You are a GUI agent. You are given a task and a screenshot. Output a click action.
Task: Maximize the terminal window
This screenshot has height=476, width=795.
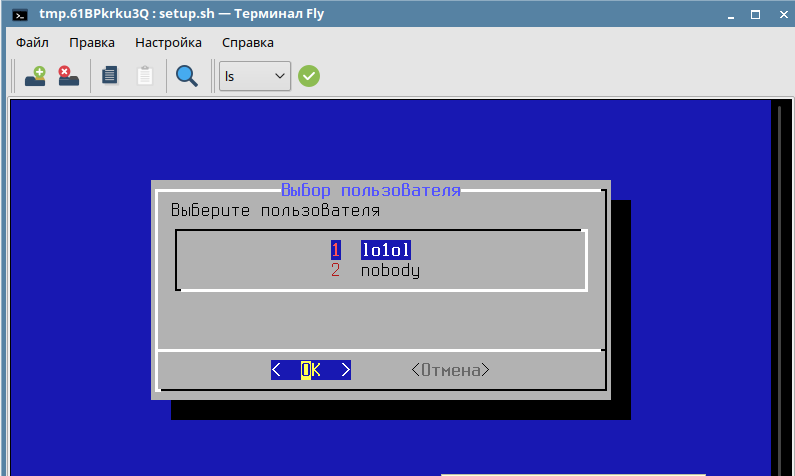point(755,15)
